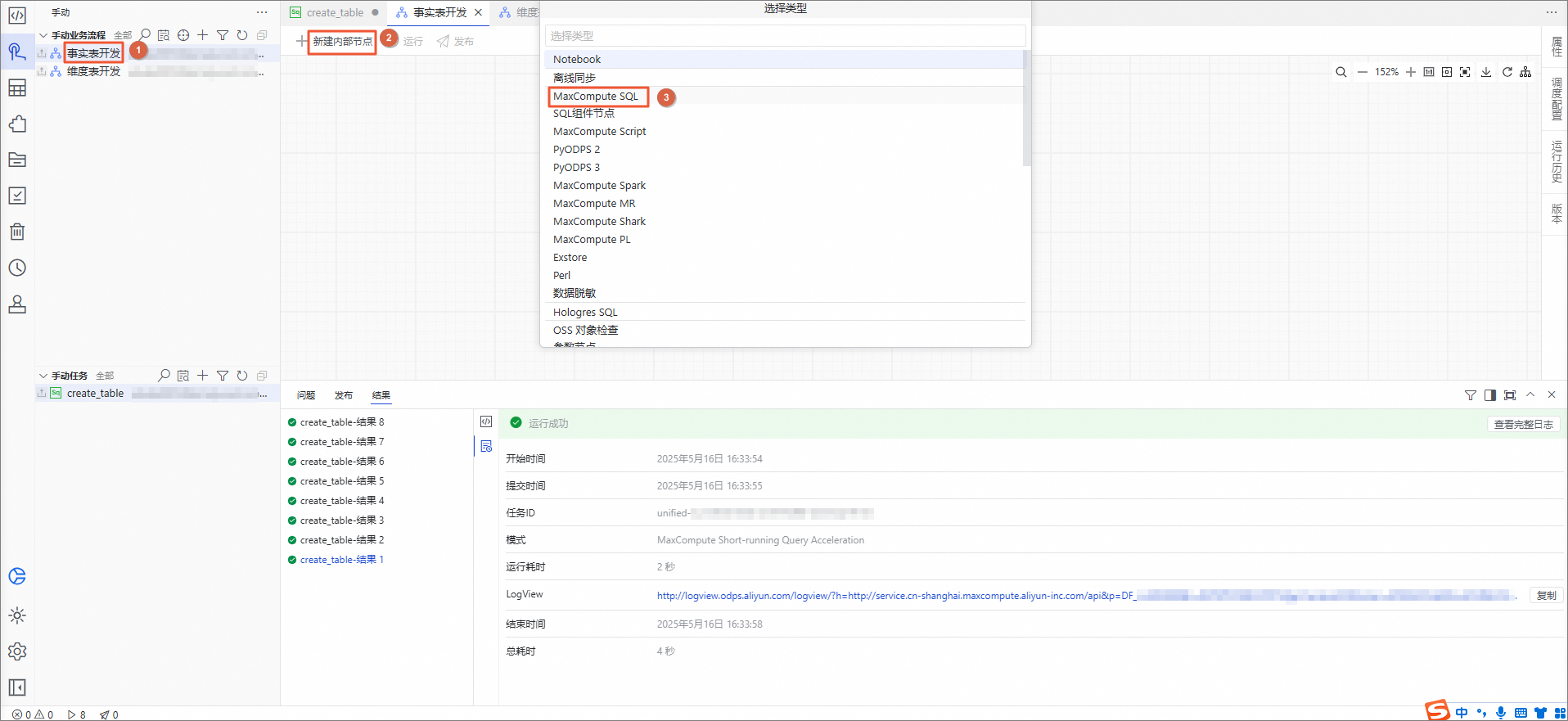Collapse the results panel with up chevron
The height and width of the screenshot is (721, 1568).
tap(1530, 394)
